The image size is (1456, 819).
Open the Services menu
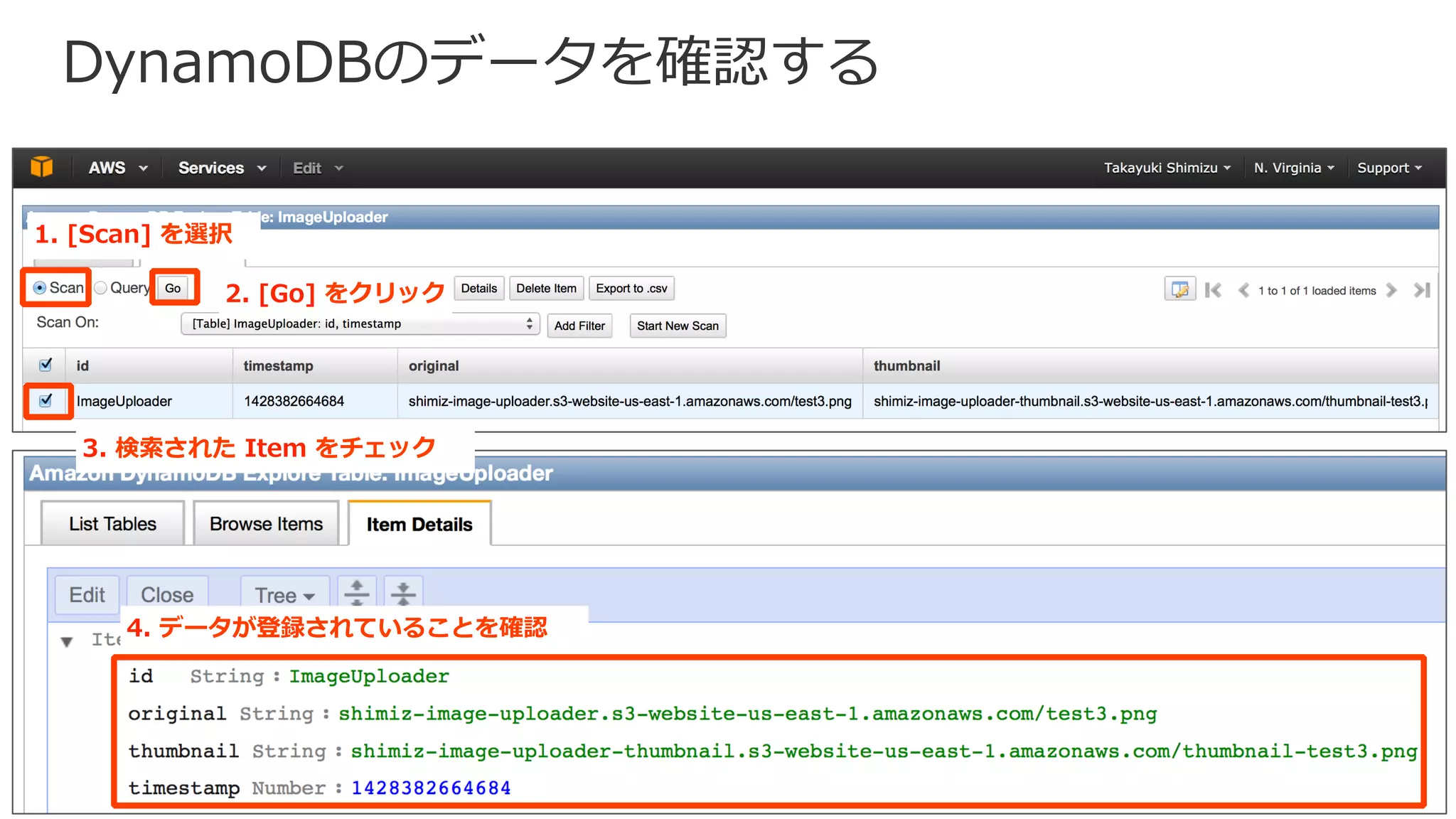pyautogui.click(x=222, y=168)
